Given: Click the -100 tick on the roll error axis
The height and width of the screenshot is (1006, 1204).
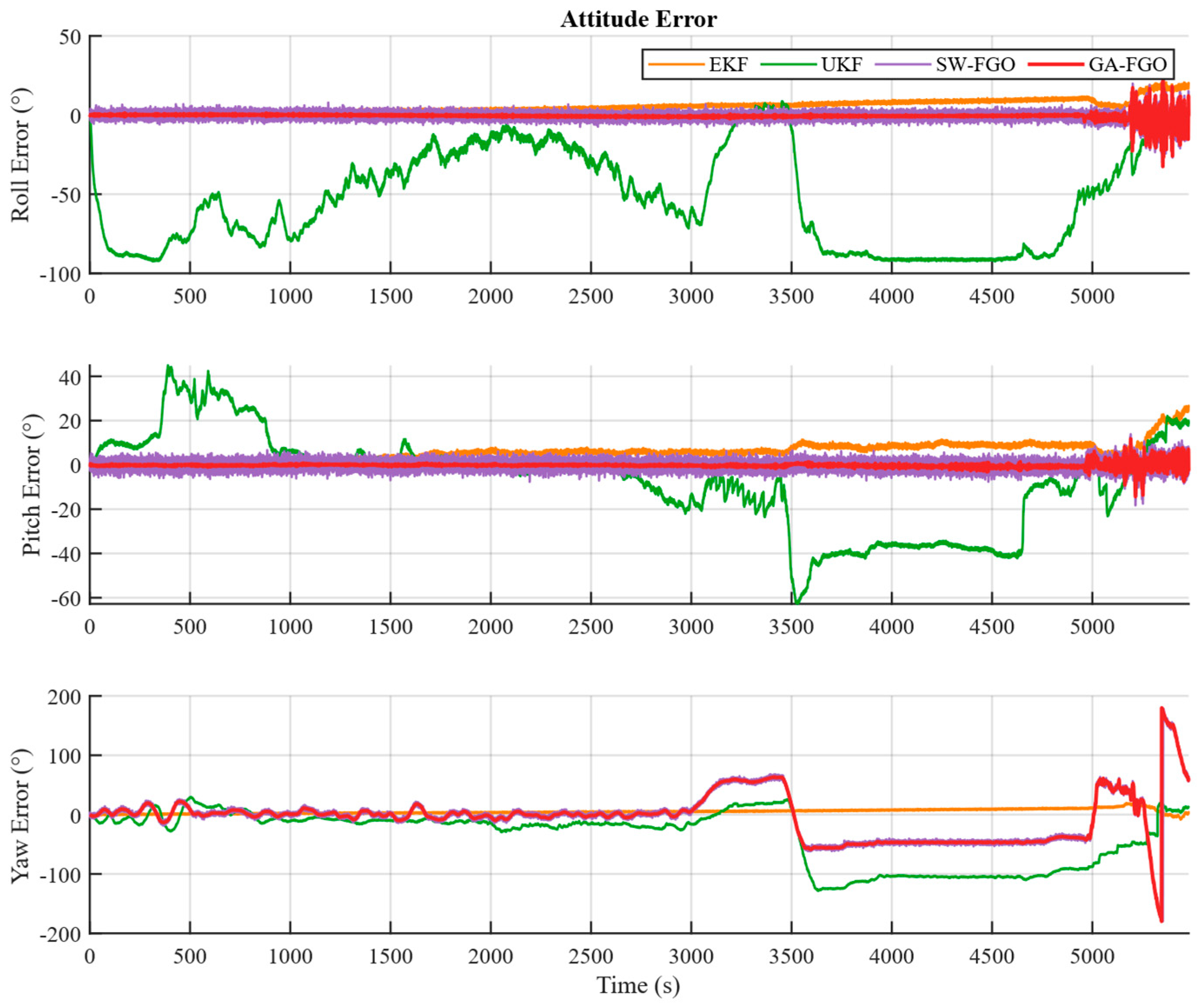Looking at the screenshot, I should (60, 274).
